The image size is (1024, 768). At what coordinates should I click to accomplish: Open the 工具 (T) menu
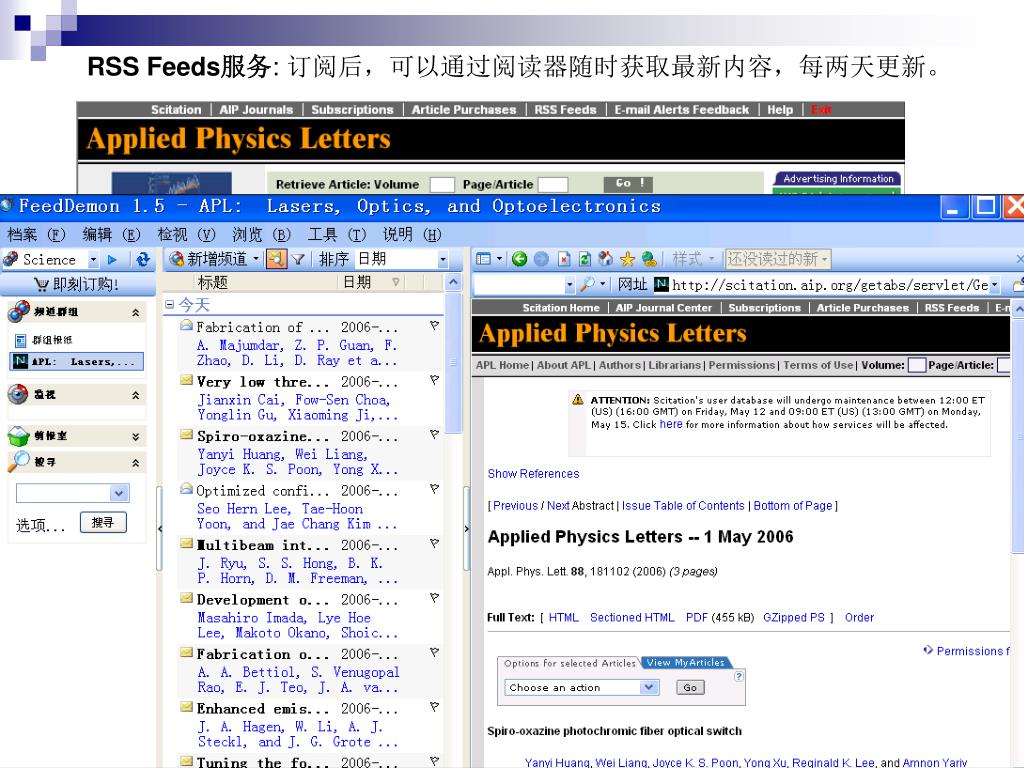336,234
